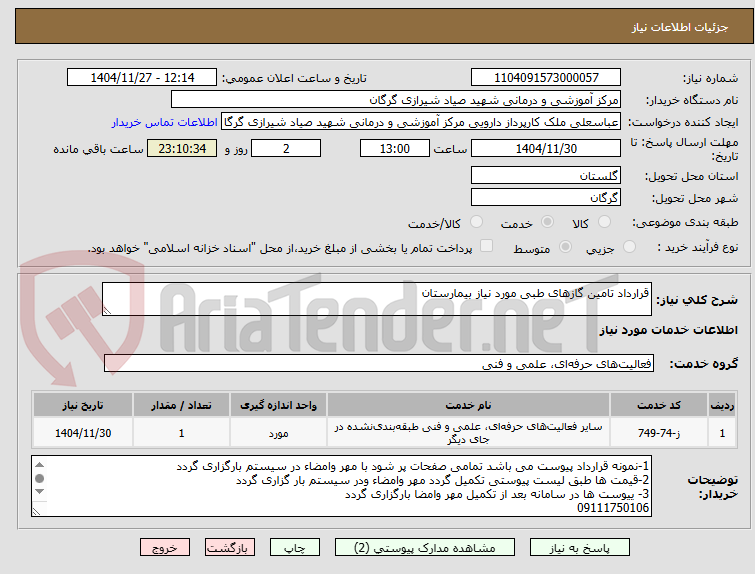The height and width of the screenshot is (574, 755).
Task: Select the متوسط purchase type radio
Action: tap(565, 247)
